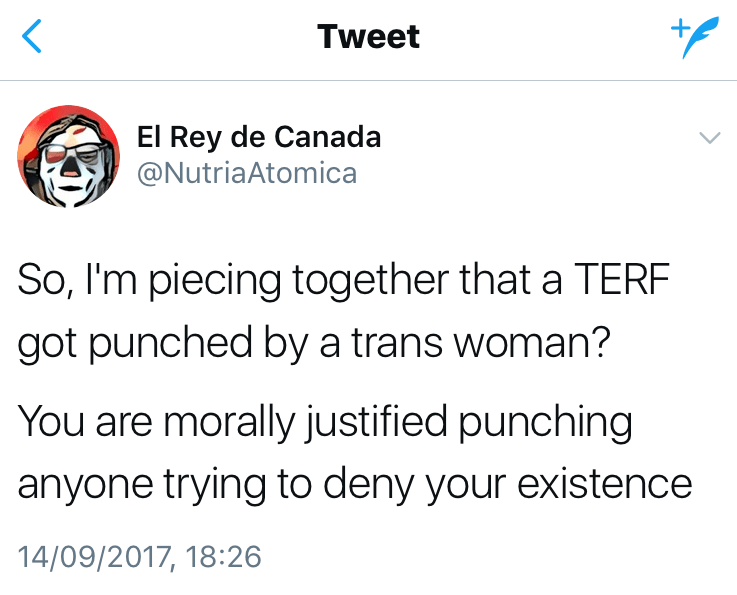Open the El Rey de Canada display name

(259, 137)
